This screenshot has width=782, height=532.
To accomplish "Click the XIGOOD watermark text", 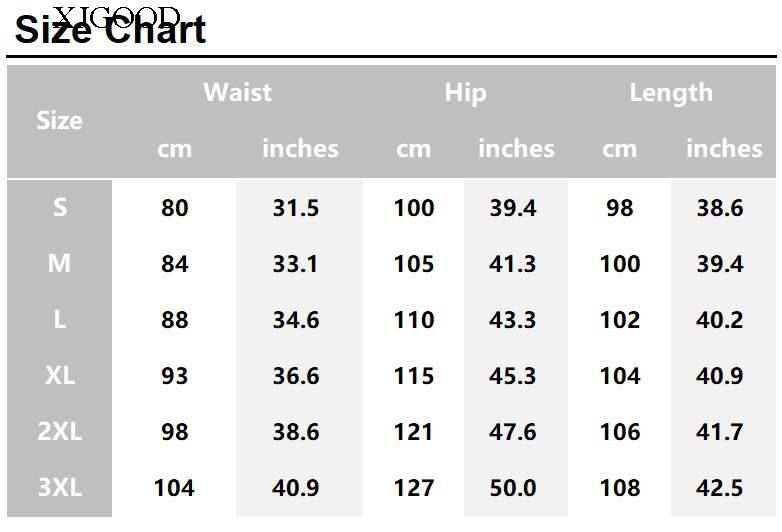I will (116, 14).
